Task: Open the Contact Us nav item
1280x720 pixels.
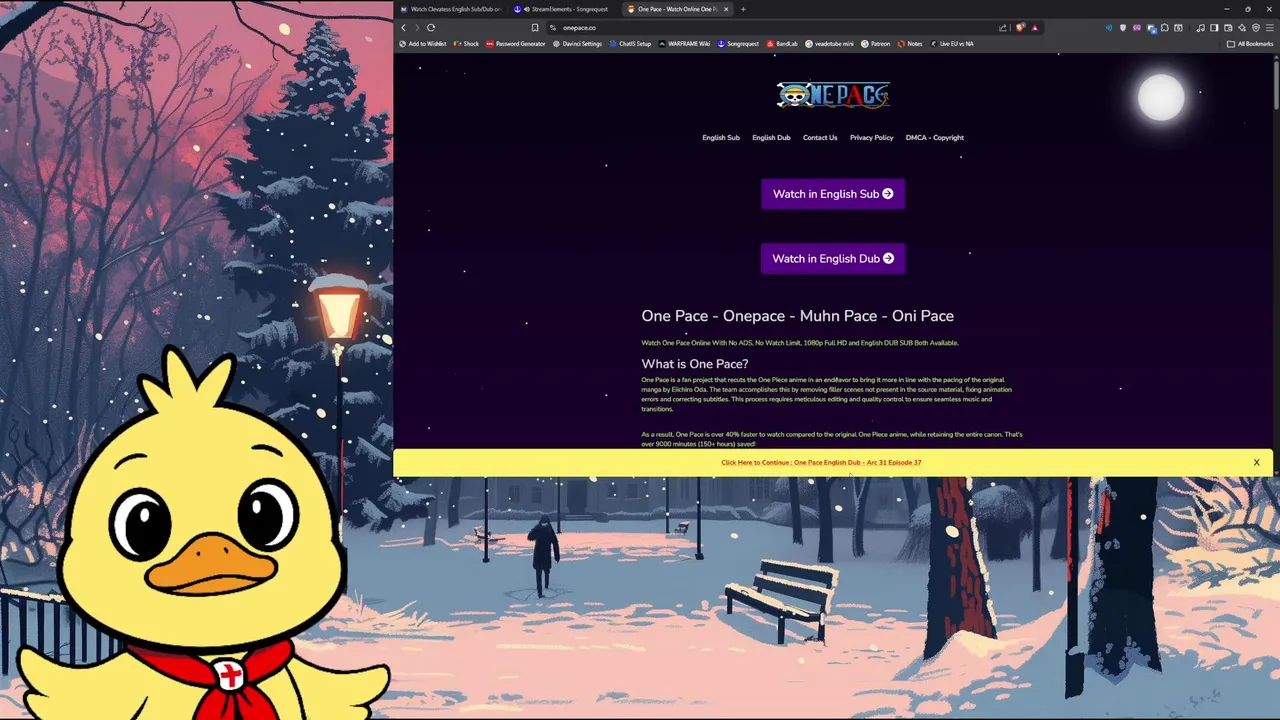Action: point(820,138)
